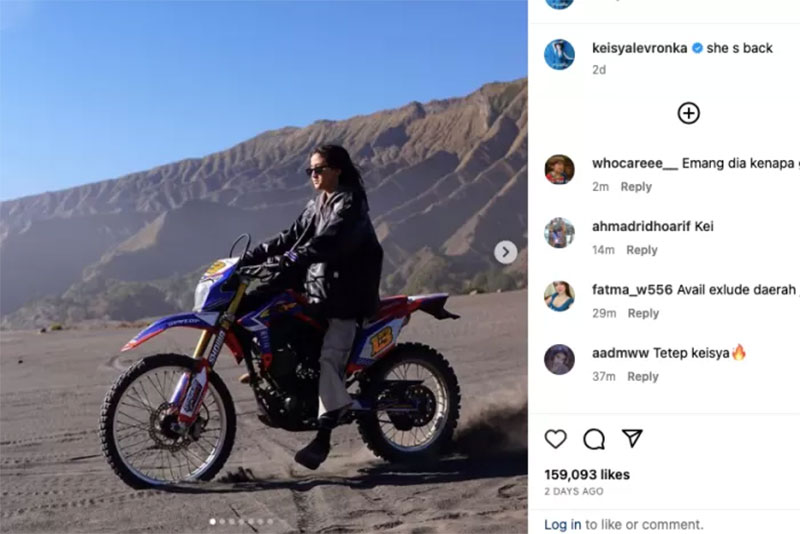Open comments with the speech bubble icon

click(x=594, y=439)
